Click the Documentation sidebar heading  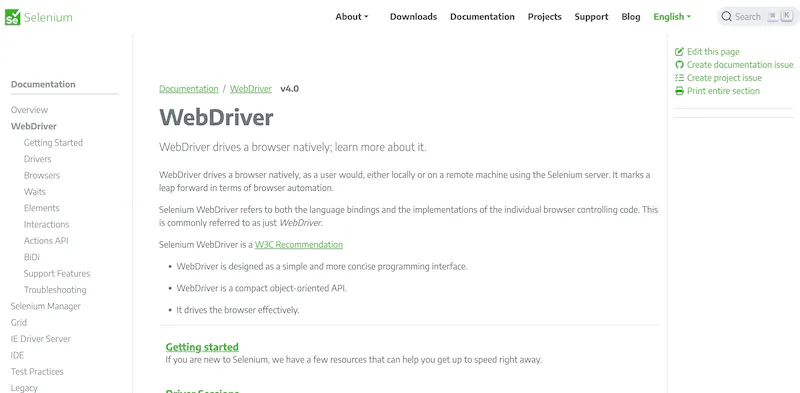tap(43, 84)
